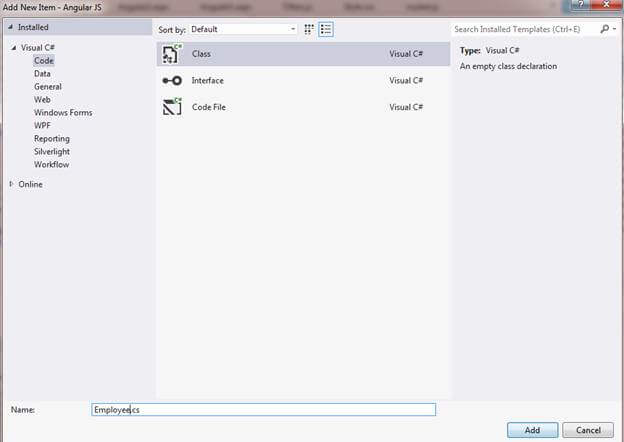Click the Installed header label
Screen dimensions: 624x442
click(x=33, y=27)
